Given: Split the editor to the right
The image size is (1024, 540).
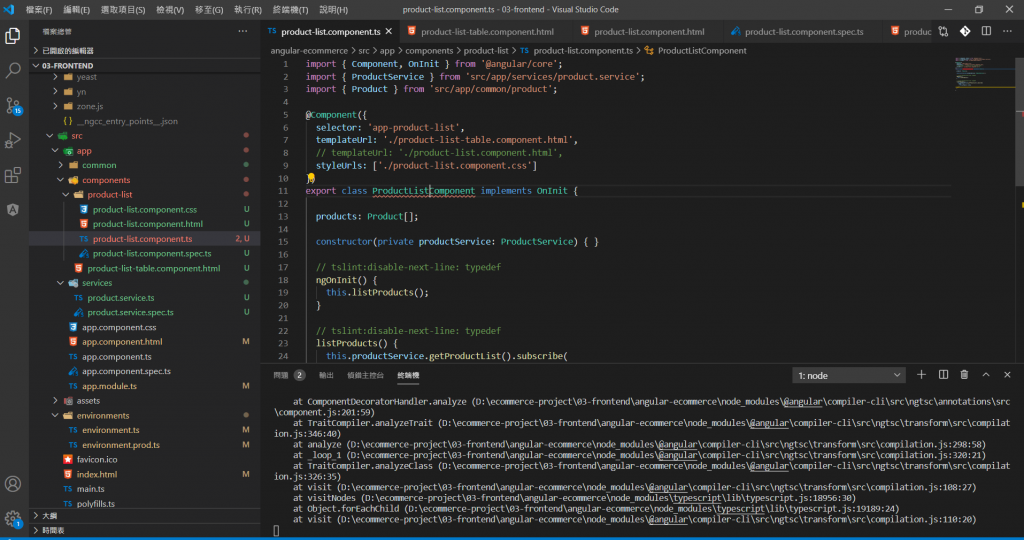Looking at the screenshot, I should [x=987, y=32].
